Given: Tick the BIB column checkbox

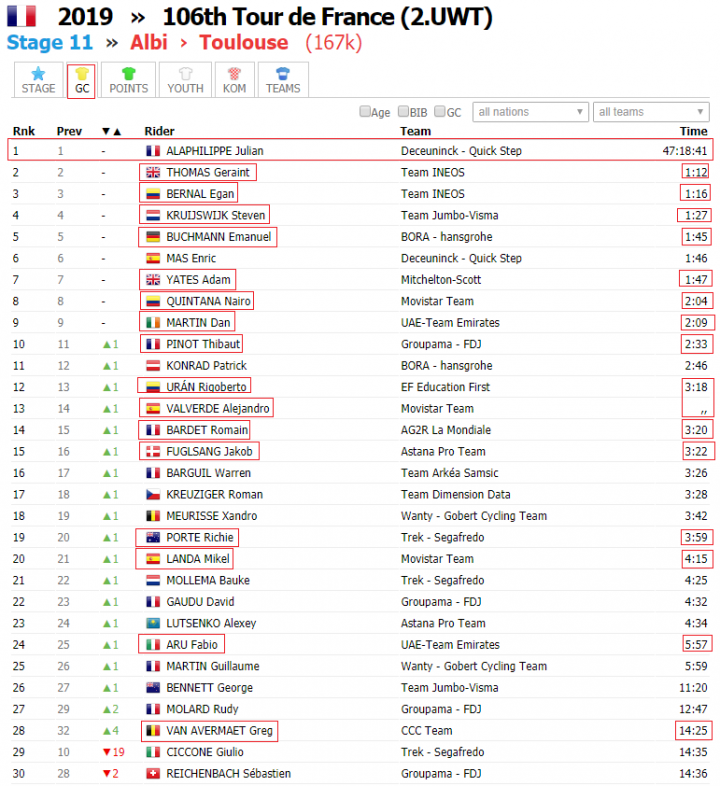Looking at the screenshot, I should [403, 111].
